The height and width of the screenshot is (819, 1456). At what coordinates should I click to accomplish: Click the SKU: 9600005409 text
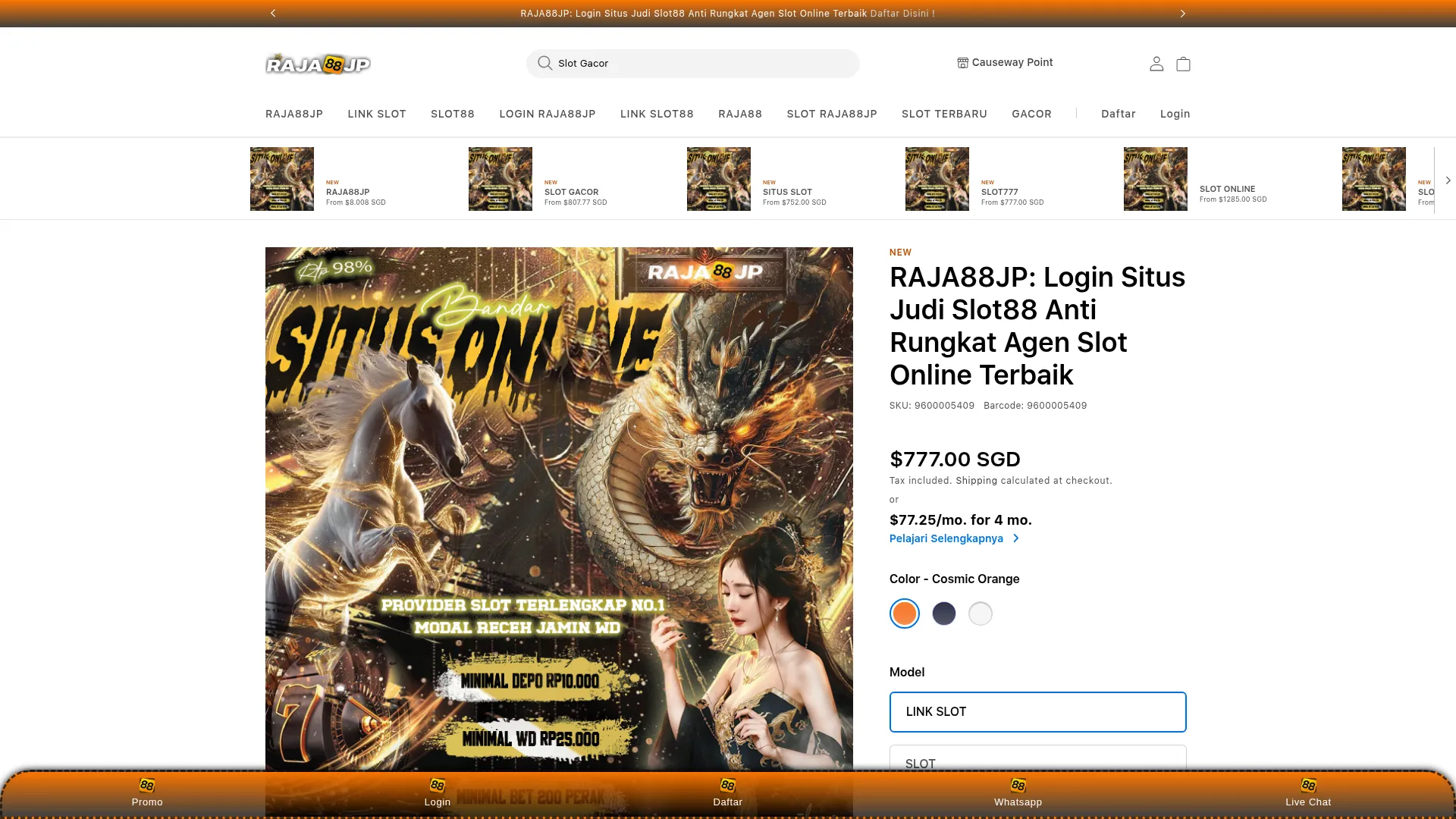tap(932, 406)
